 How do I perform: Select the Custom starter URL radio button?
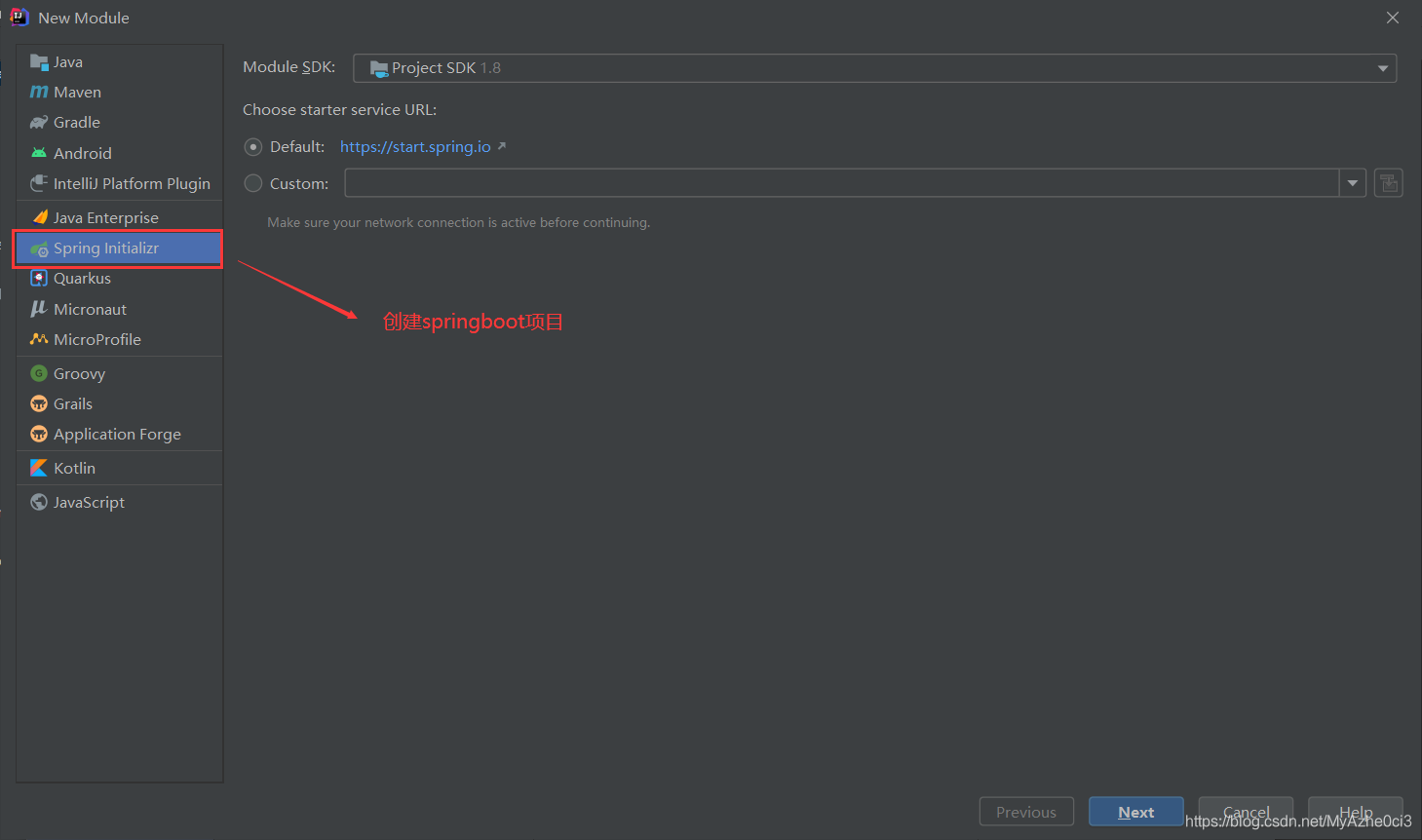pos(253,183)
